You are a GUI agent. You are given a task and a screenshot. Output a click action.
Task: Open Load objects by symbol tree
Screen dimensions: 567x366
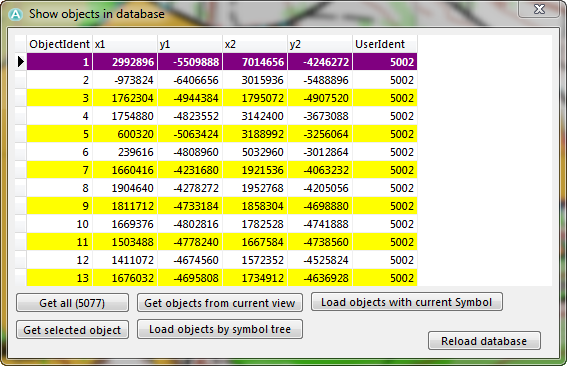[x=220, y=329]
